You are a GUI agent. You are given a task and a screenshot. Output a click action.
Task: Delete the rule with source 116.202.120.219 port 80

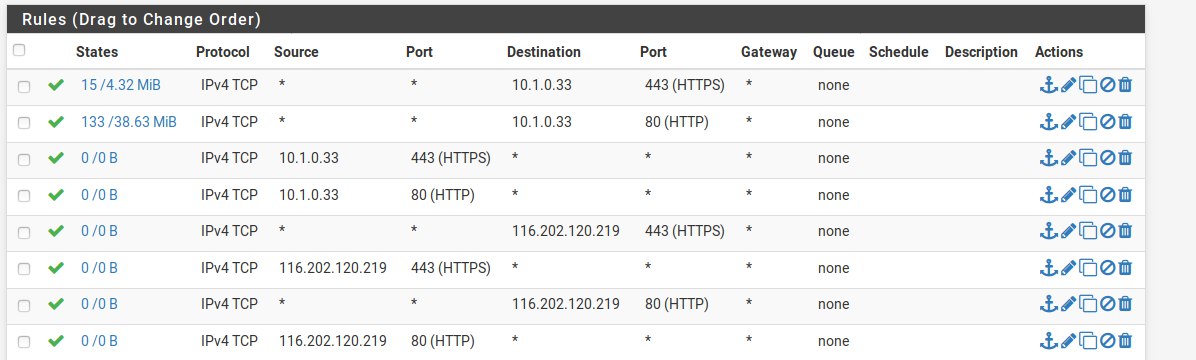point(1125,340)
